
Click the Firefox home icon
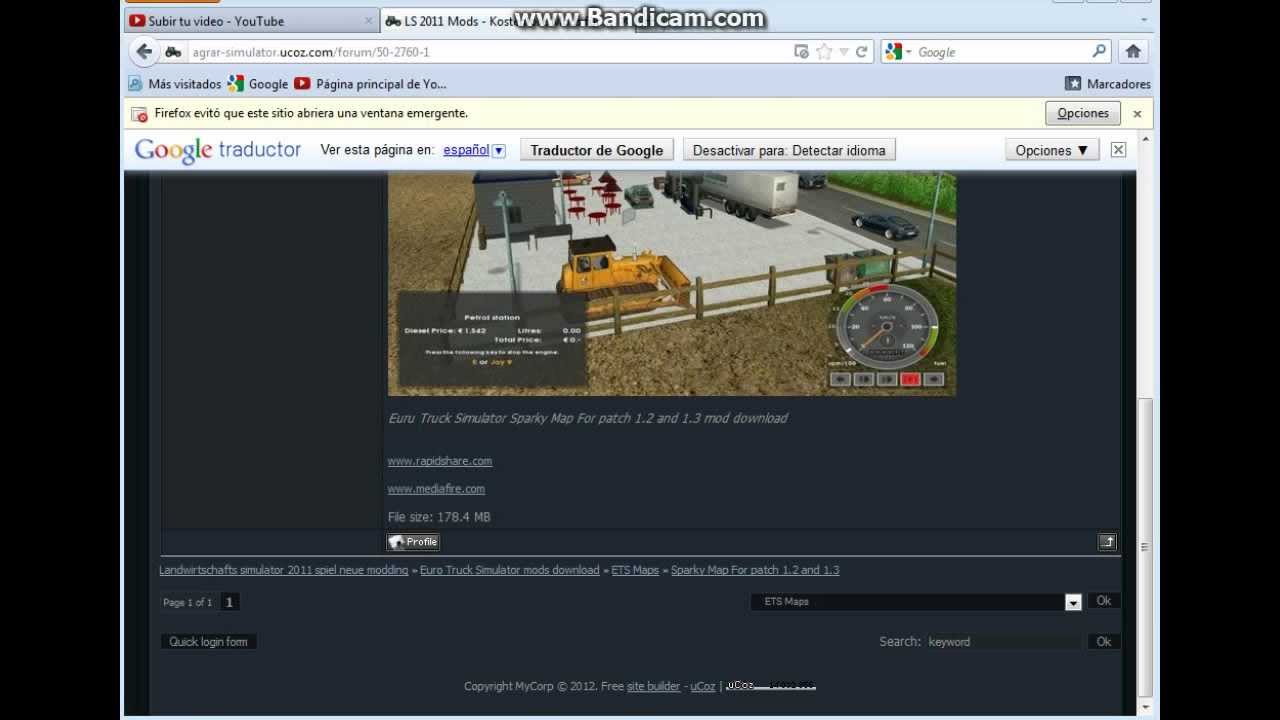point(1133,51)
